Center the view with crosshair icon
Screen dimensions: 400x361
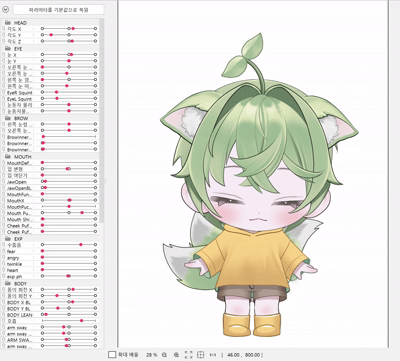[x=200, y=355]
